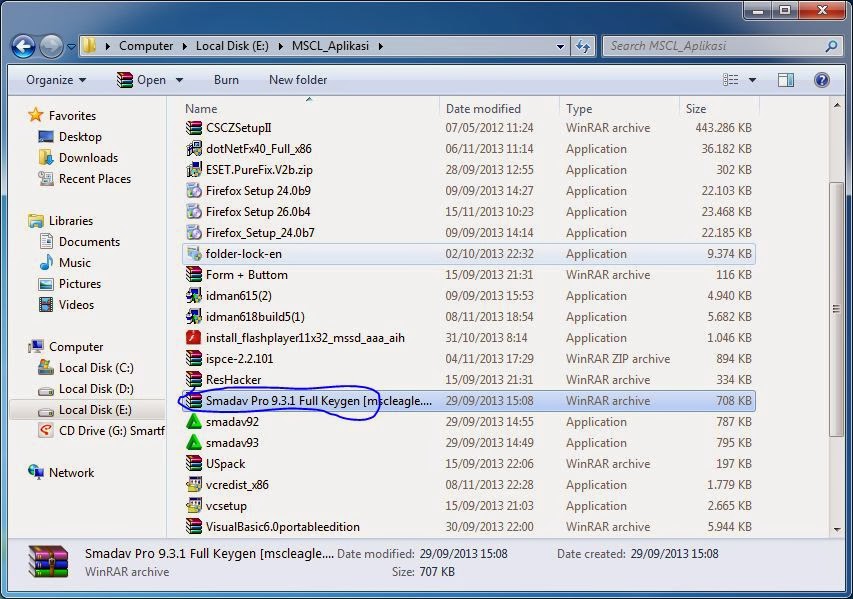Select the smadav92 application icon
Screen dimensions: 853x599
coord(194,422)
